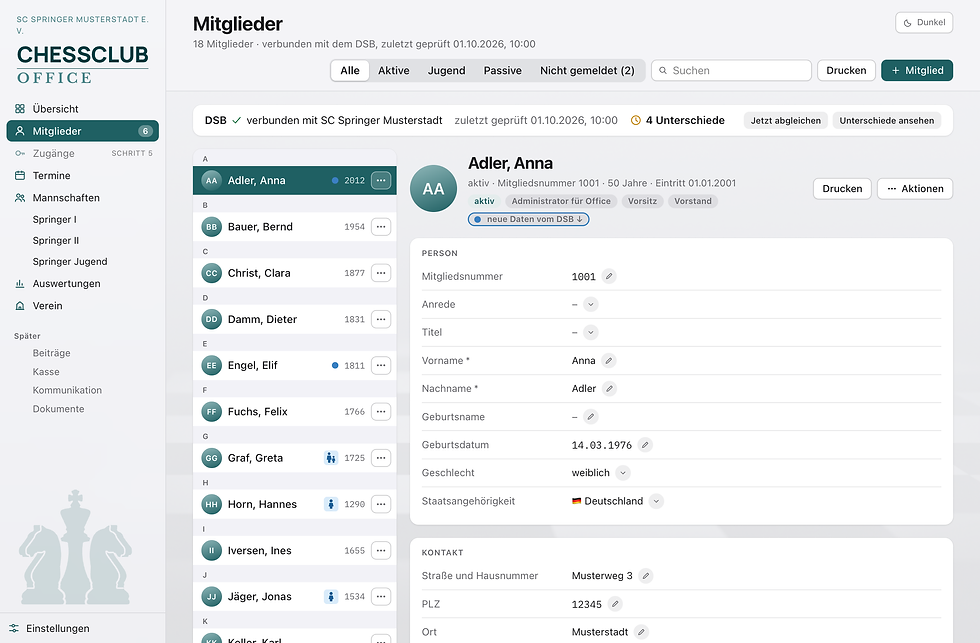Show Nicht gemeldet (2) members
Image resolution: width=980 pixels, height=643 pixels.
587,71
